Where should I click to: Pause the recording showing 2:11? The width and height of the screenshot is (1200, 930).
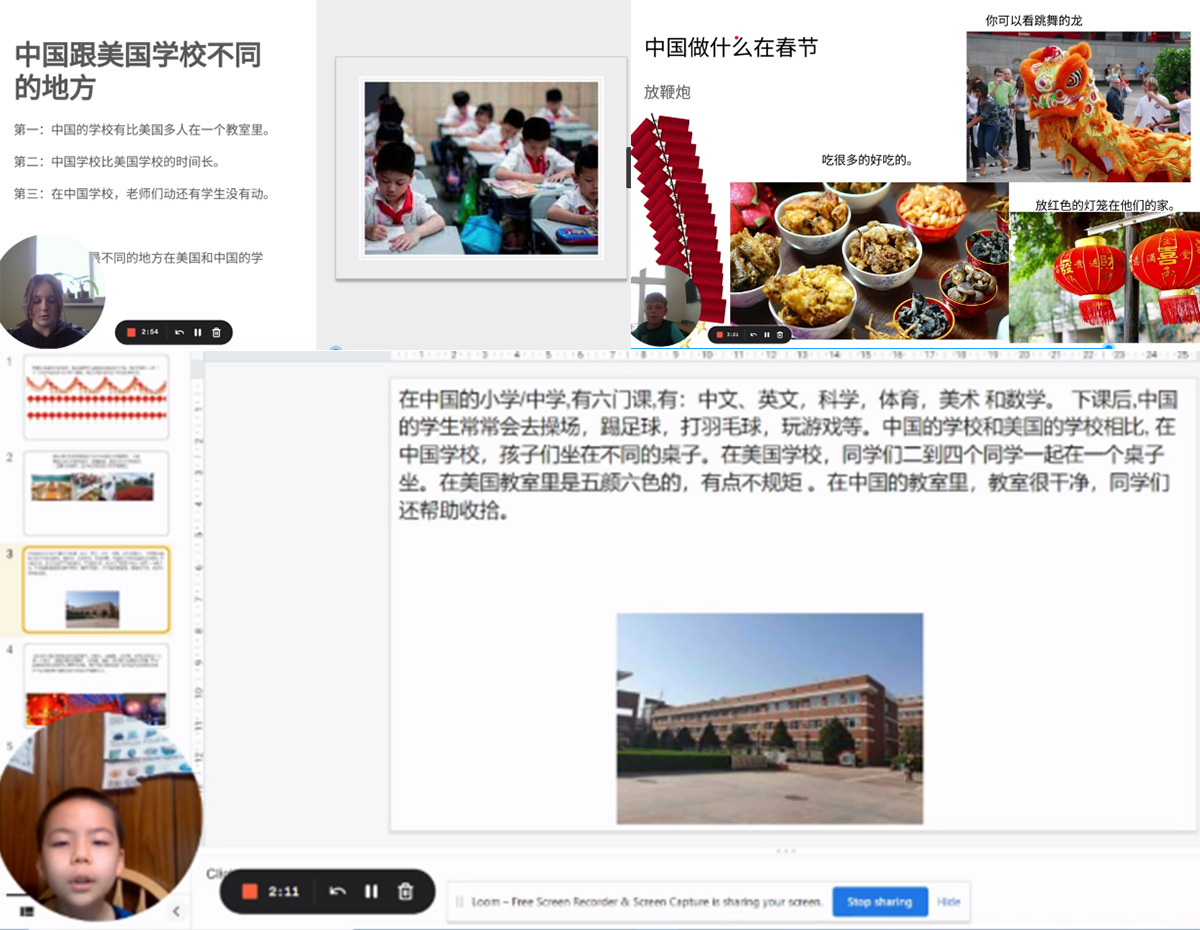click(371, 891)
